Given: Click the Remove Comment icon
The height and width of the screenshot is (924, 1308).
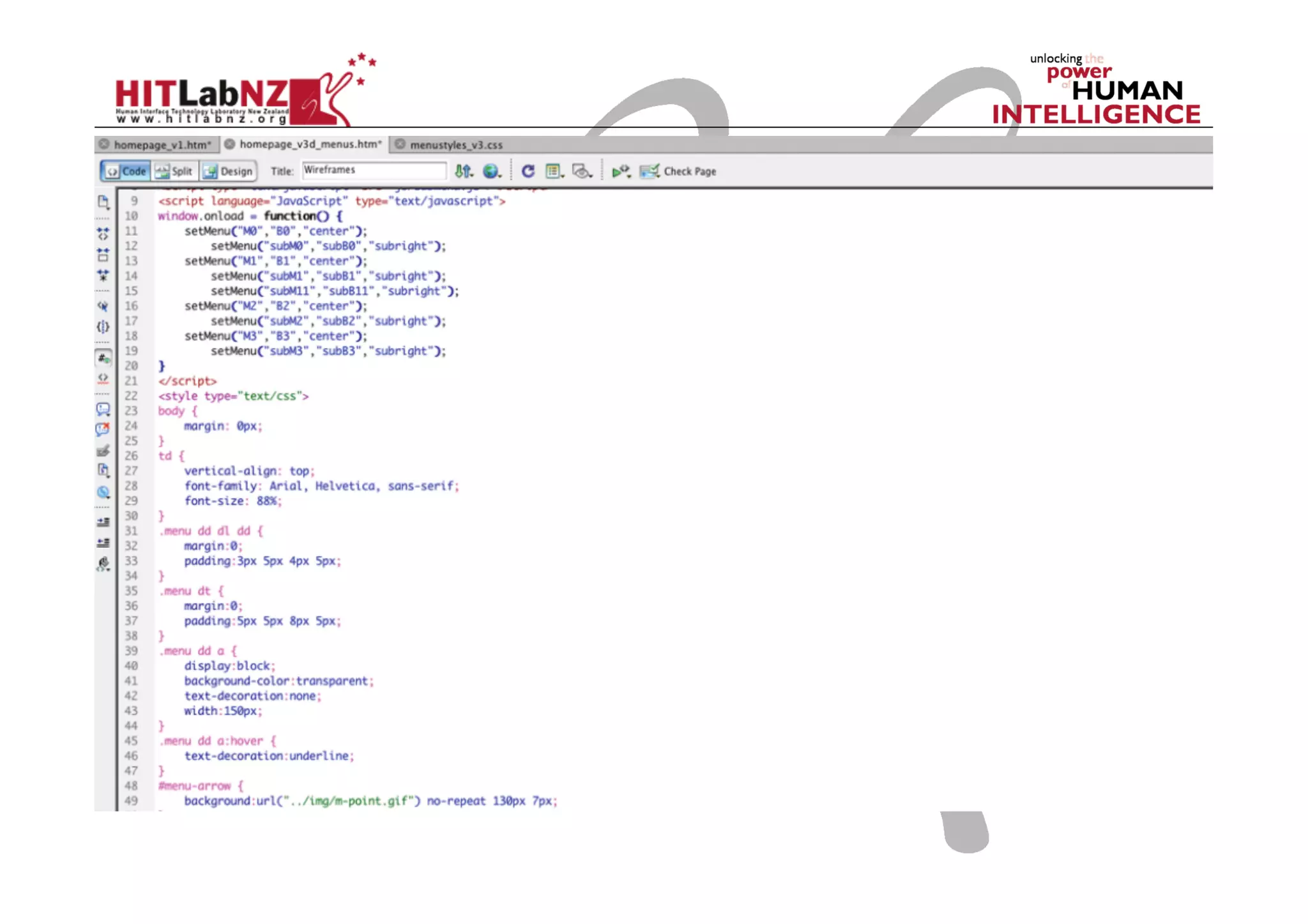Looking at the screenshot, I should click(103, 429).
